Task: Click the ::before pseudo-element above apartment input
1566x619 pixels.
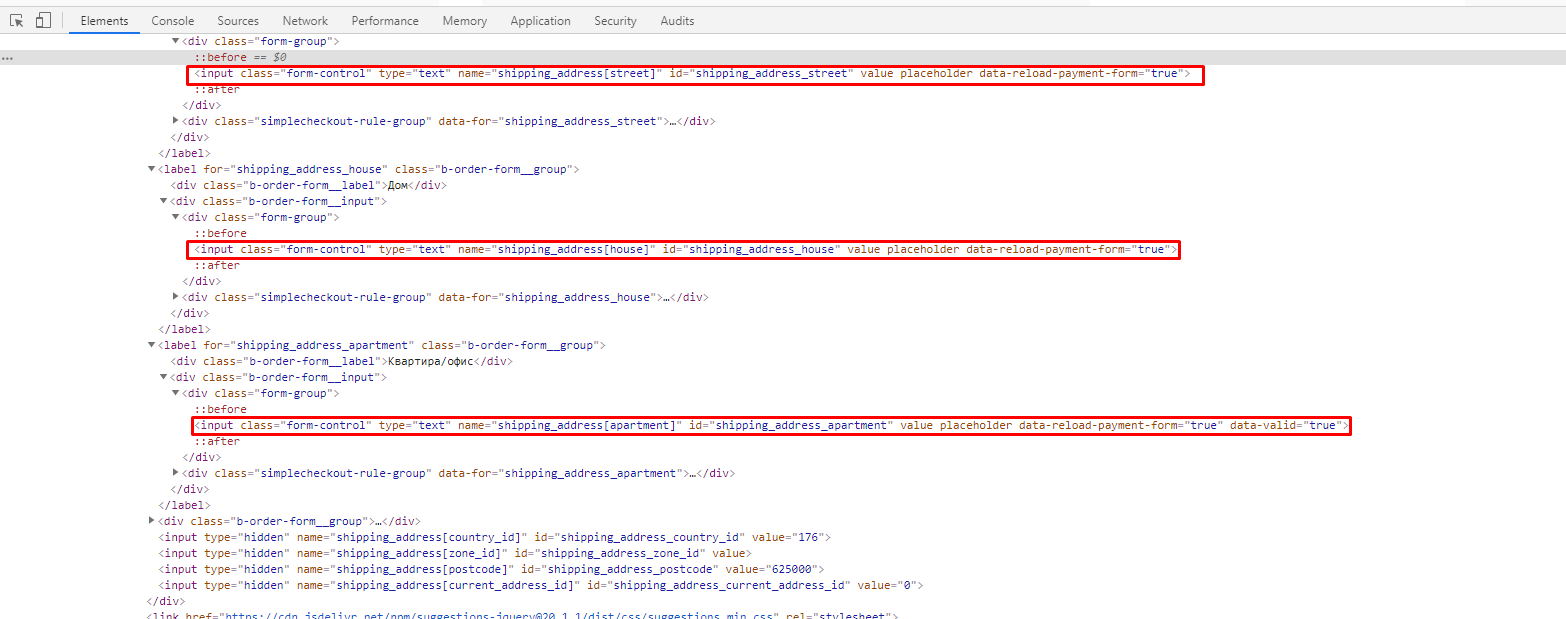Action: [x=220, y=409]
